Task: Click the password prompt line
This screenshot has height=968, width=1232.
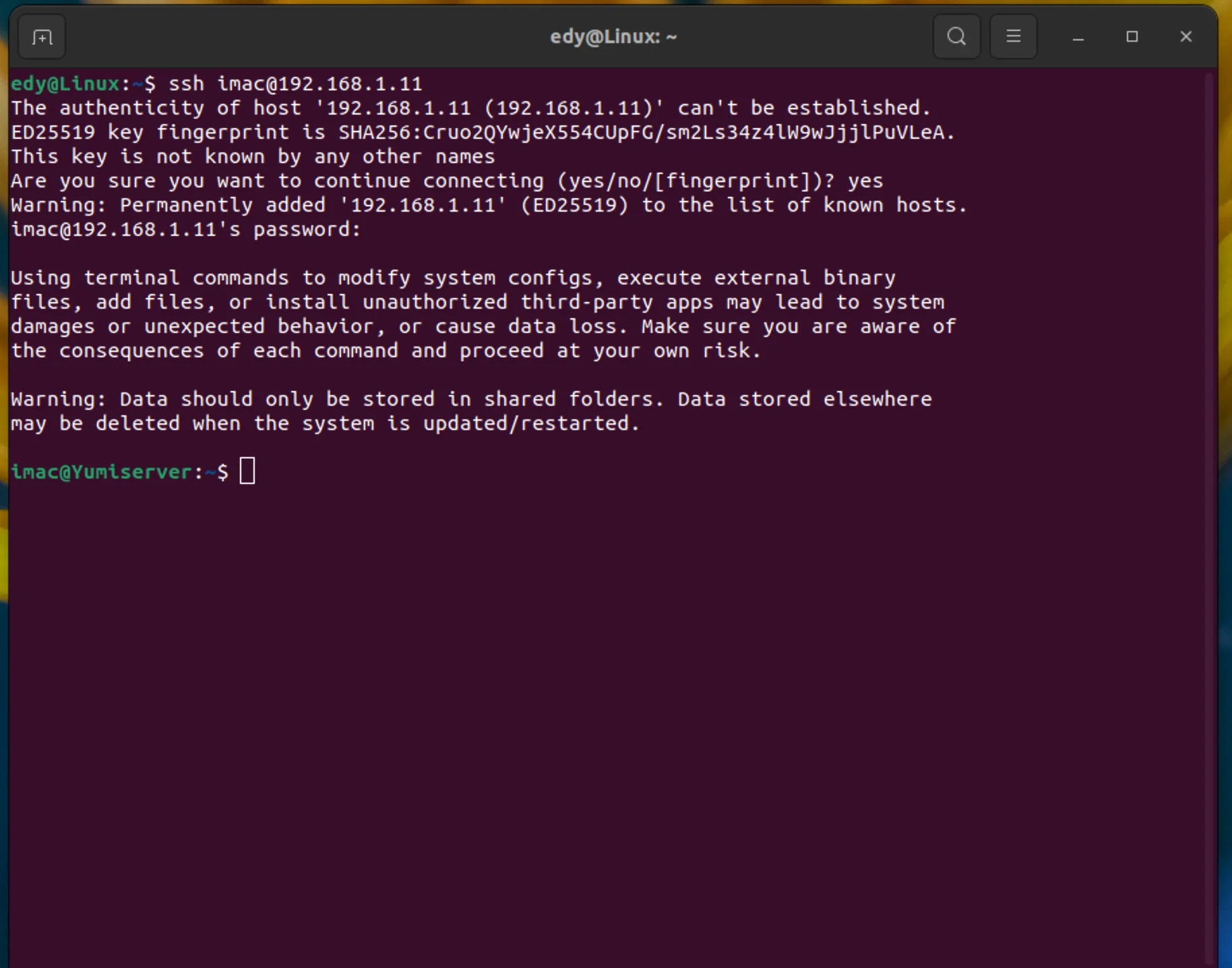Action: [x=184, y=229]
